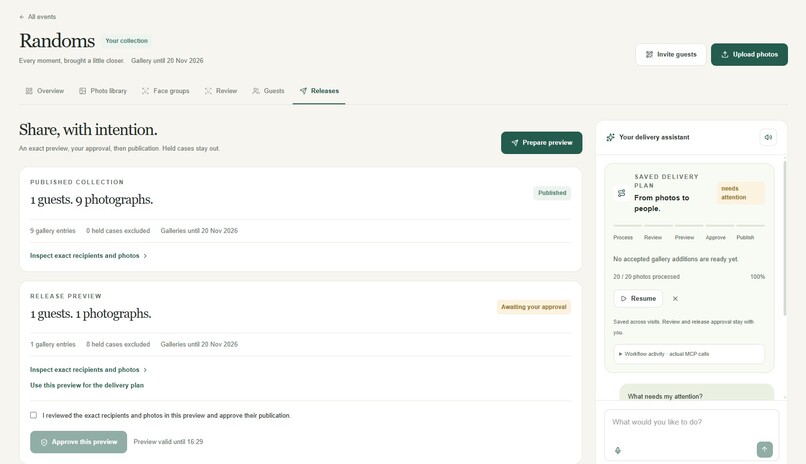Click the Publish step in delivery plan

coord(745,237)
